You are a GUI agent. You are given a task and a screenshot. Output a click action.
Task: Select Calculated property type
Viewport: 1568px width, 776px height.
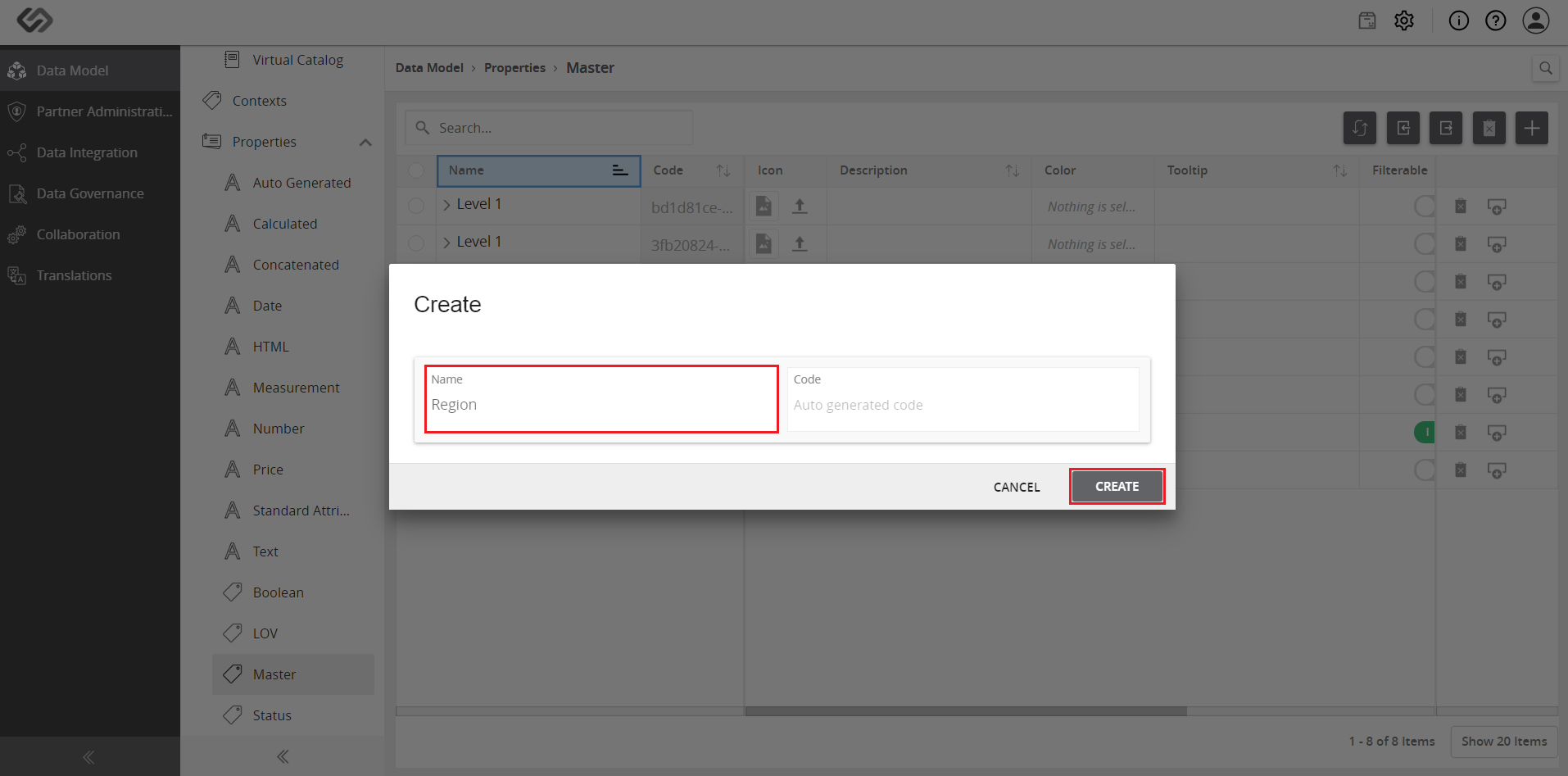point(284,224)
